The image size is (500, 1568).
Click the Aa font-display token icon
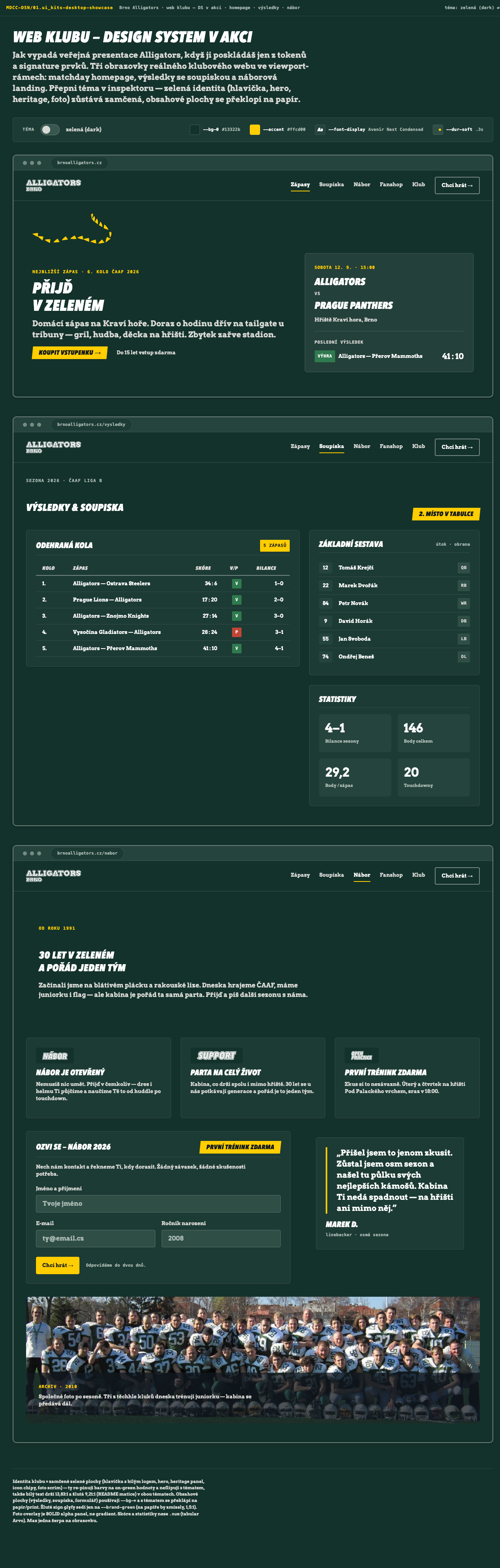[320, 130]
